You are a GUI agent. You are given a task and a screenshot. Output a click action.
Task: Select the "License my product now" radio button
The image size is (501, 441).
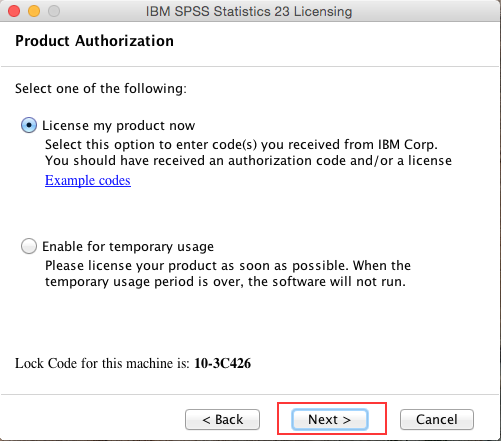29,125
